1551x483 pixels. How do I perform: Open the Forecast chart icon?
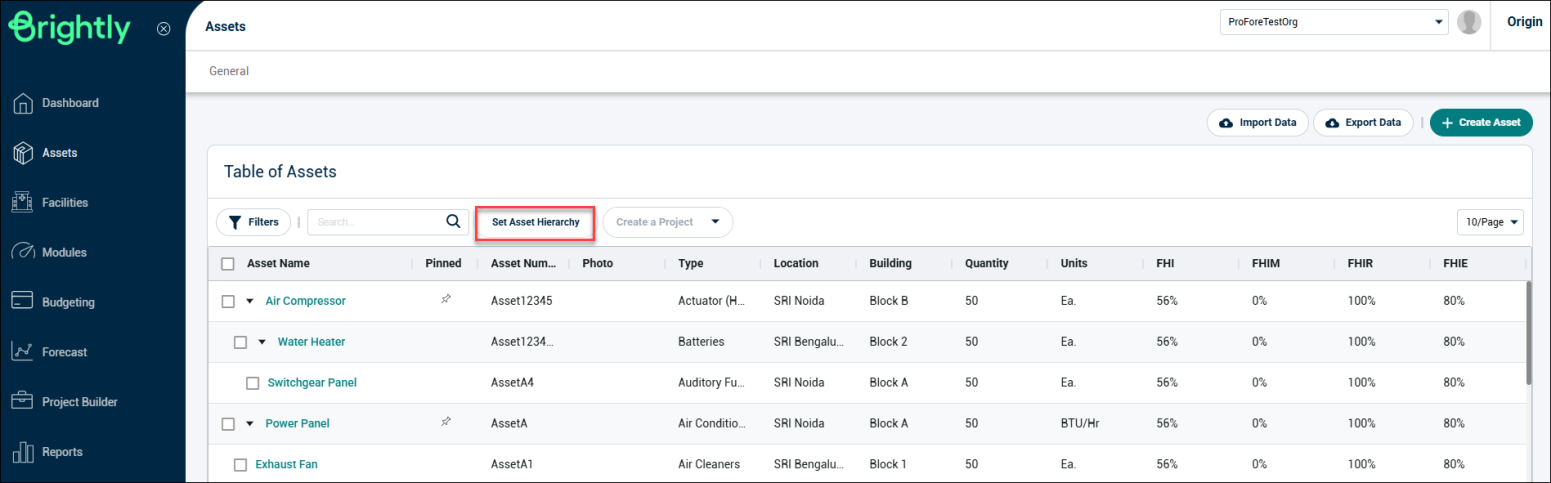click(23, 352)
